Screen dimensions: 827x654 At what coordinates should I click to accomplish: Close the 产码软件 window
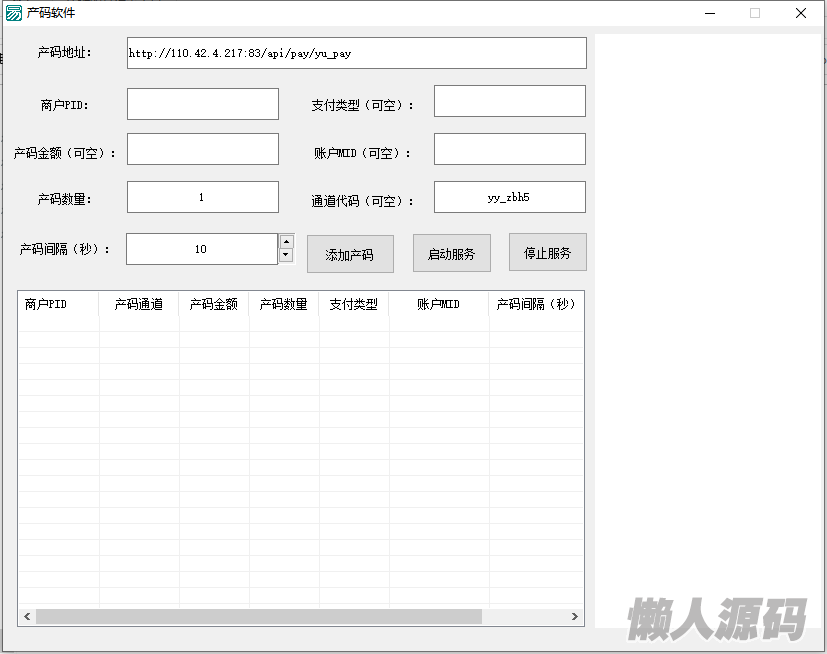pos(801,13)
